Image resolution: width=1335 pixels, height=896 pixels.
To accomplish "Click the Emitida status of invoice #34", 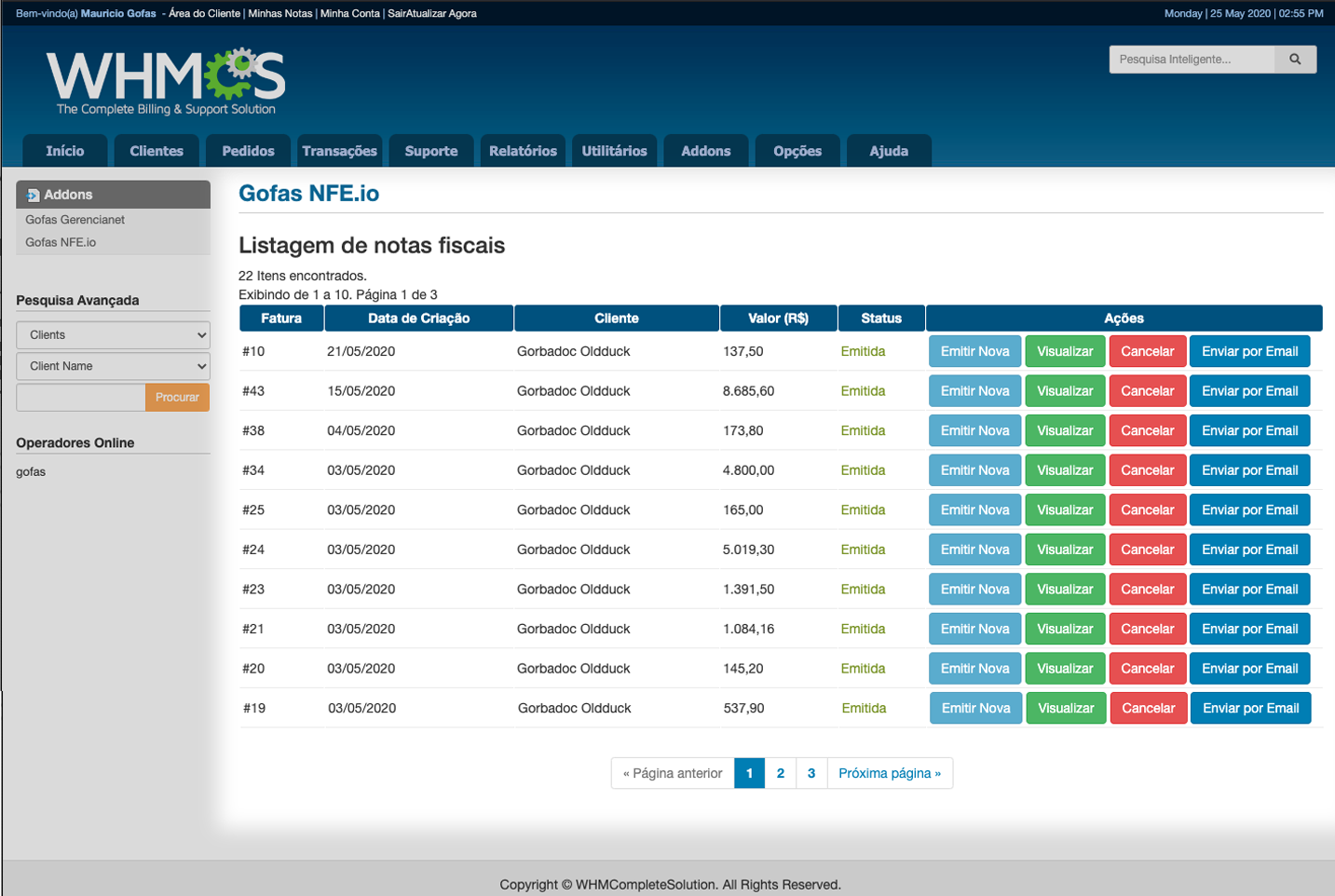I will tap(863, 470).
